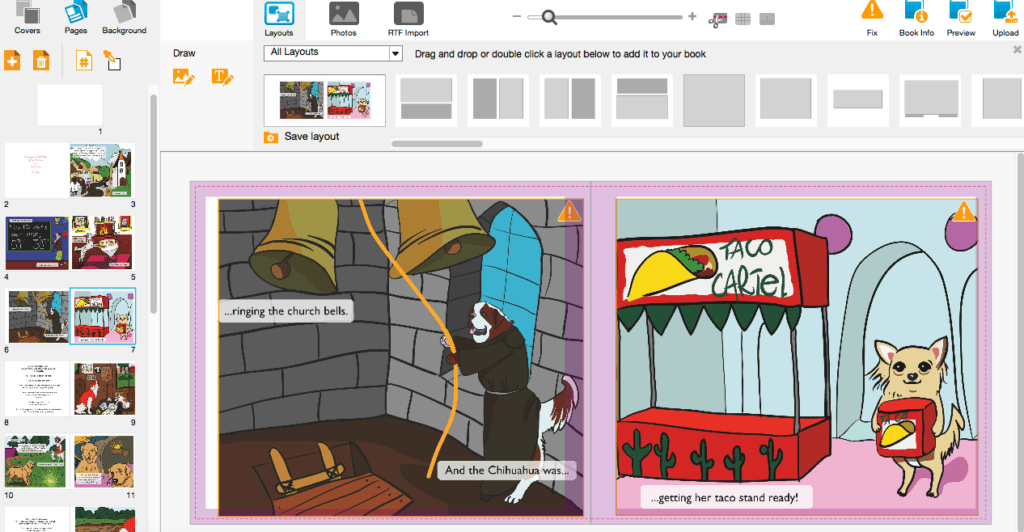The width and height of the screenshot is (1024, 532).
Task: Adjust the zoom slider handle
Action: click(549, 17)
